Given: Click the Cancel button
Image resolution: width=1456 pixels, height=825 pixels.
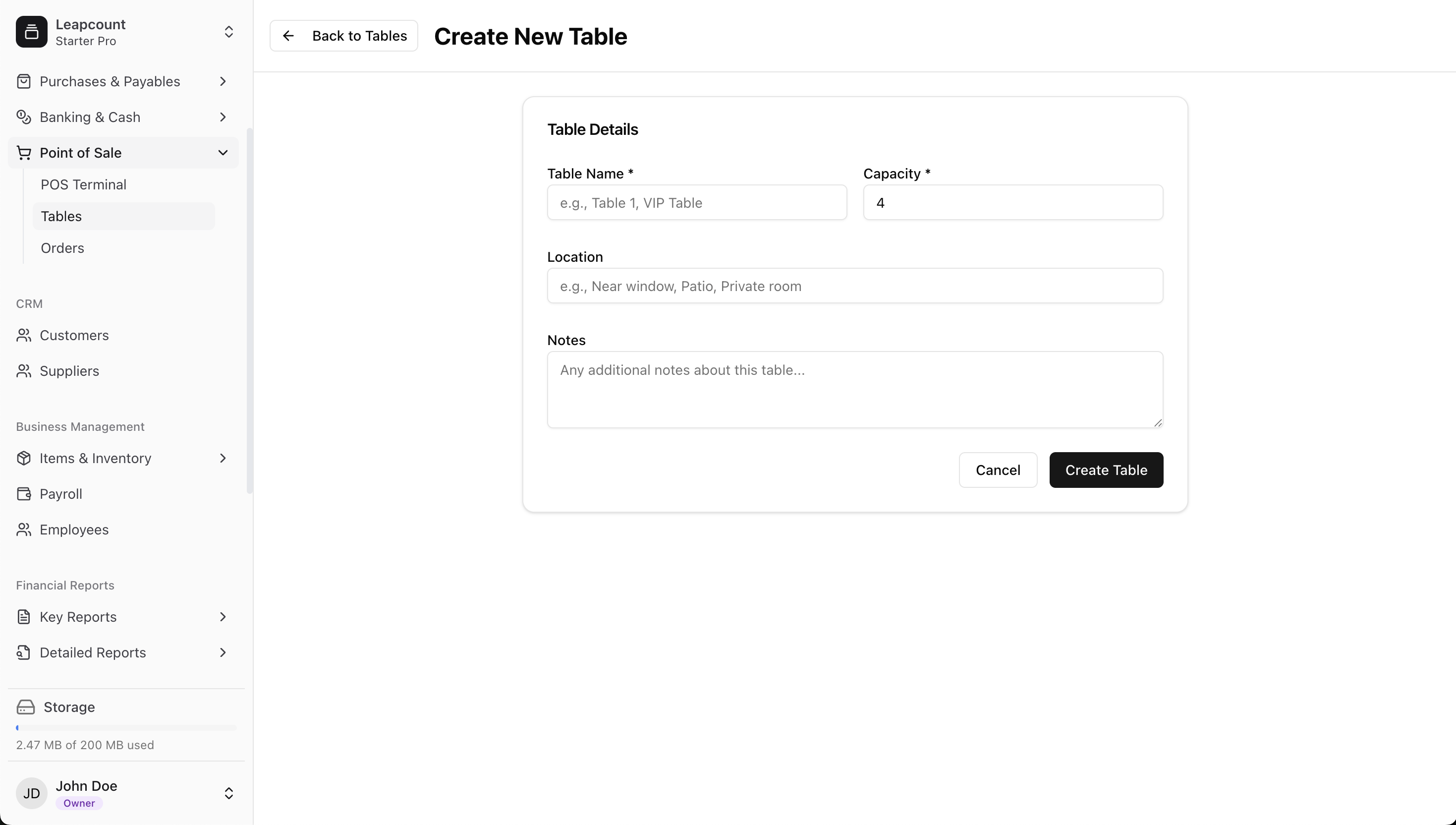Looking at the screenshot, I should coord(998,471).
